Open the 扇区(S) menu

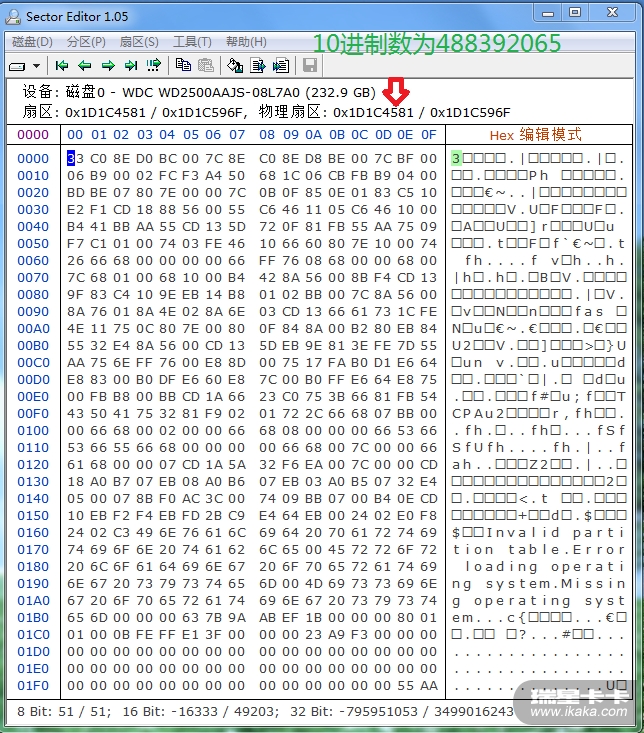tap(139, 42)
